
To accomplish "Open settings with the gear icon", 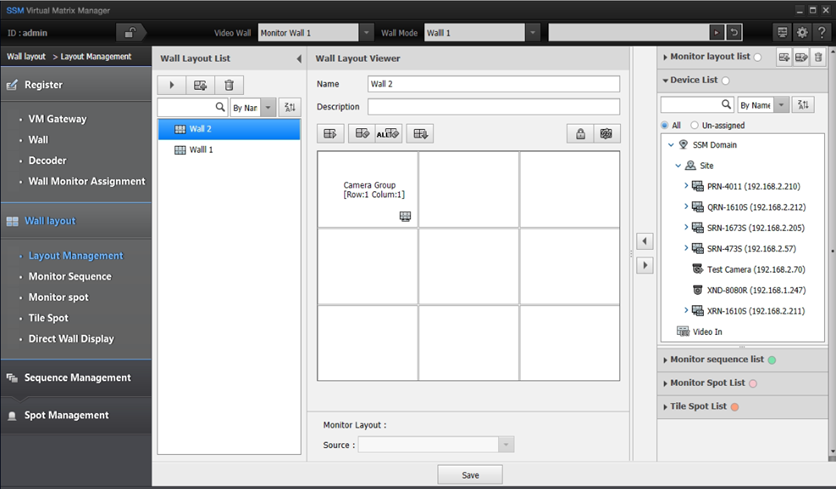I will pyautogui.click(x=802, y=33).
